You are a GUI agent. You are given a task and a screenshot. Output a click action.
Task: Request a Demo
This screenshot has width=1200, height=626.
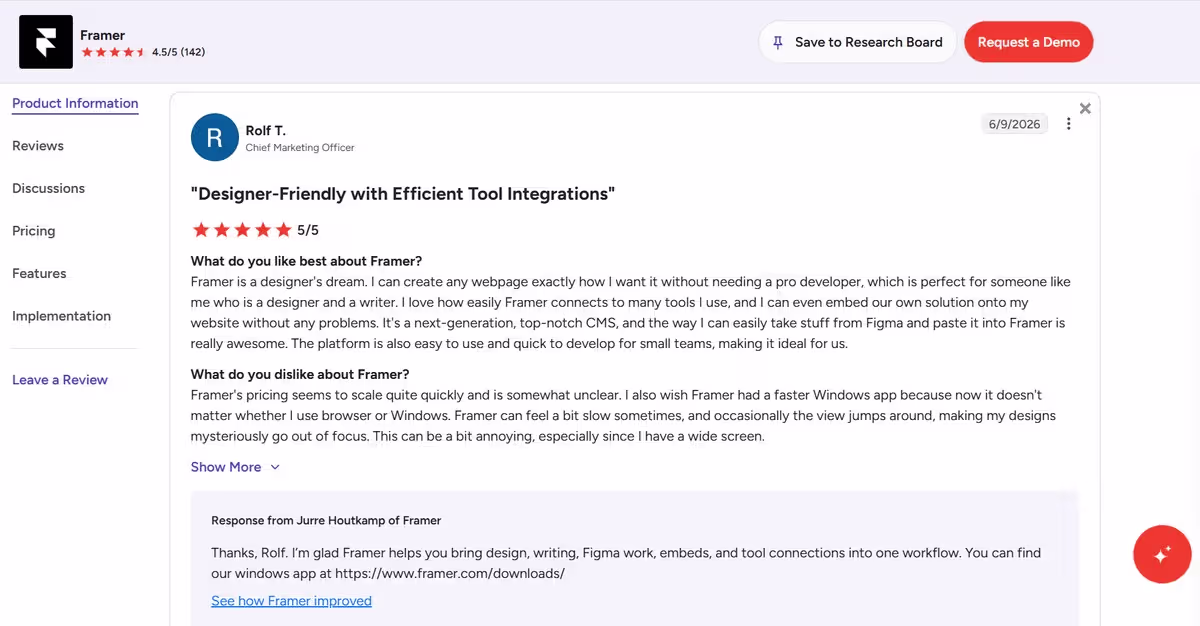click(x=1028, y=42)
